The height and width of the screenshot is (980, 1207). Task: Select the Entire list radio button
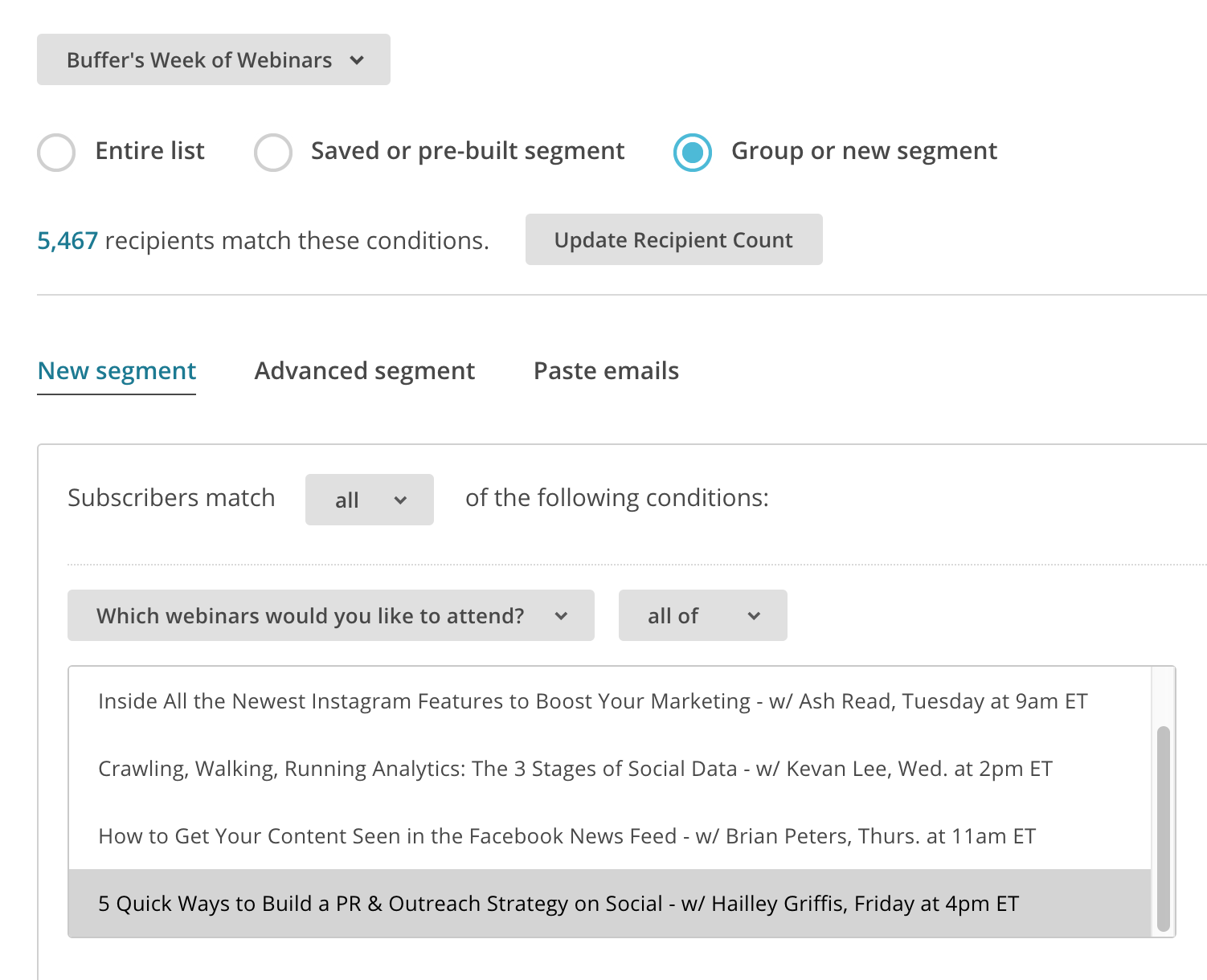pyautogui.click(x=55, y=152)
